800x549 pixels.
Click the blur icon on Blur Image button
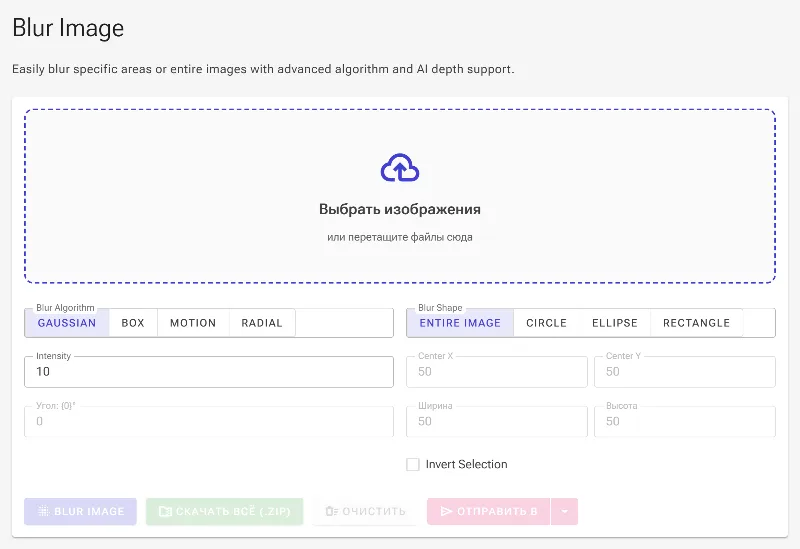coord(43,511)
